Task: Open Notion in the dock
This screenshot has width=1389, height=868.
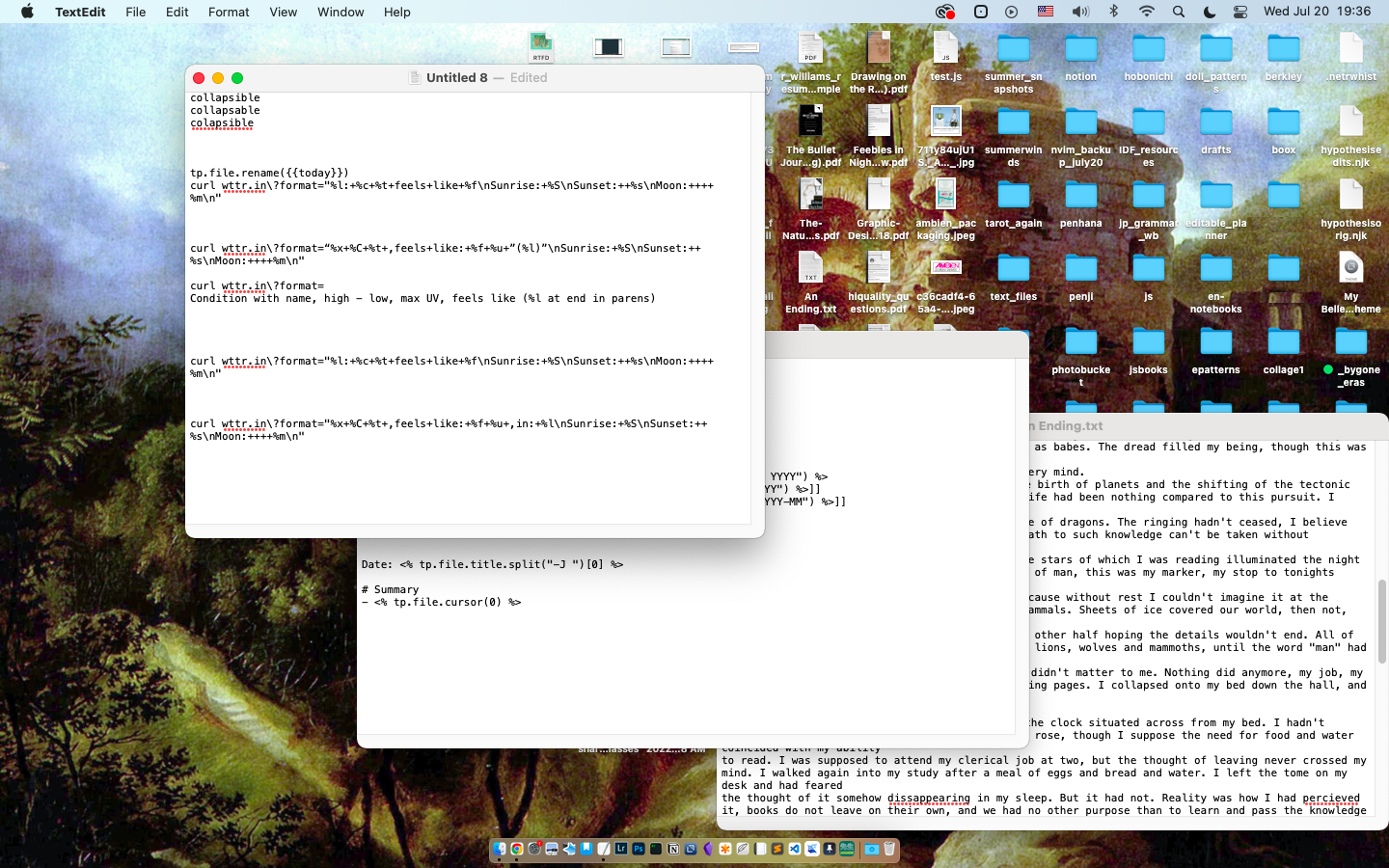Action: coord(673,849)
